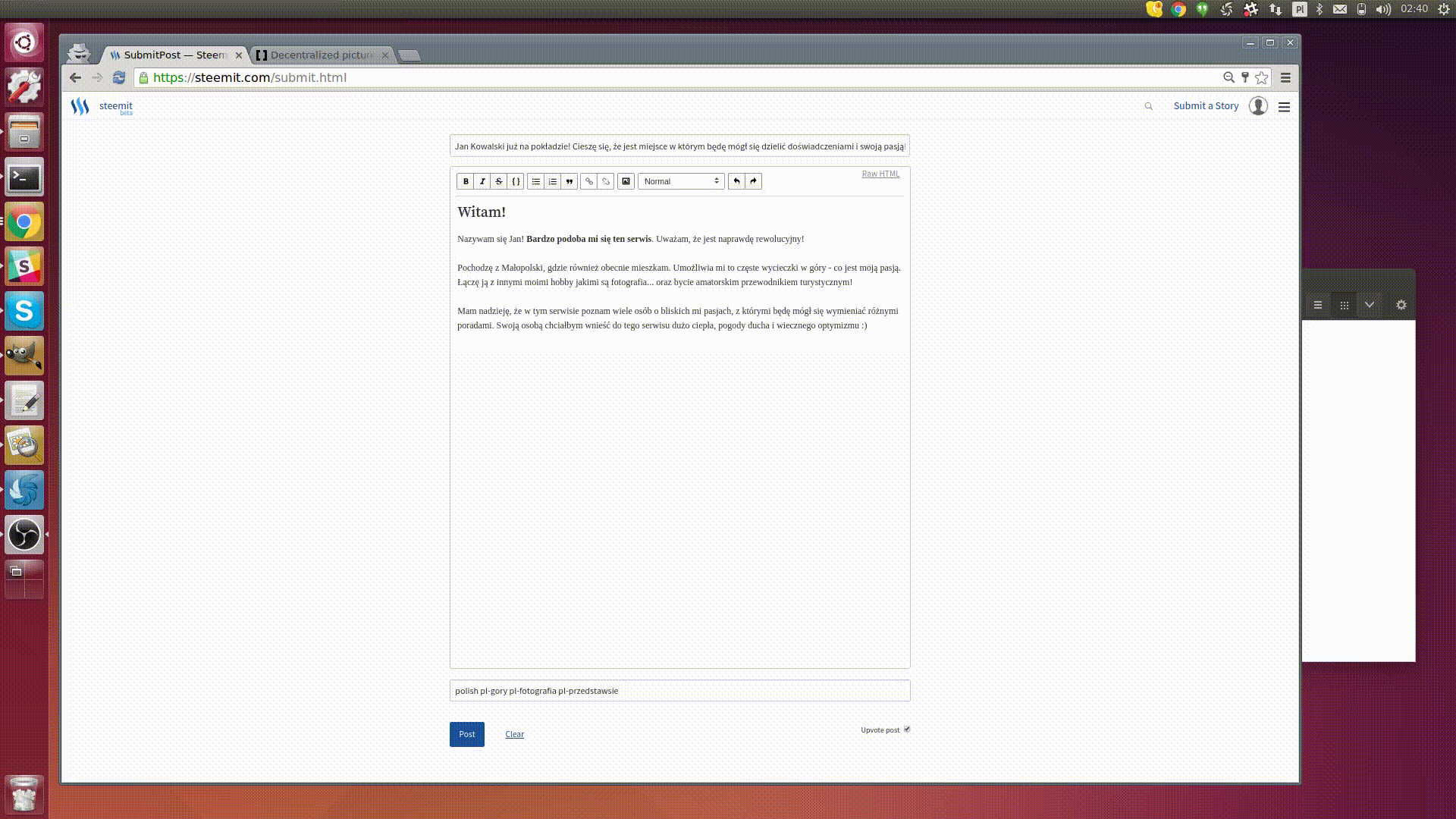Insert numbered list in editor
Screen dimensions: 1456x819
click(x=553, y=181)
